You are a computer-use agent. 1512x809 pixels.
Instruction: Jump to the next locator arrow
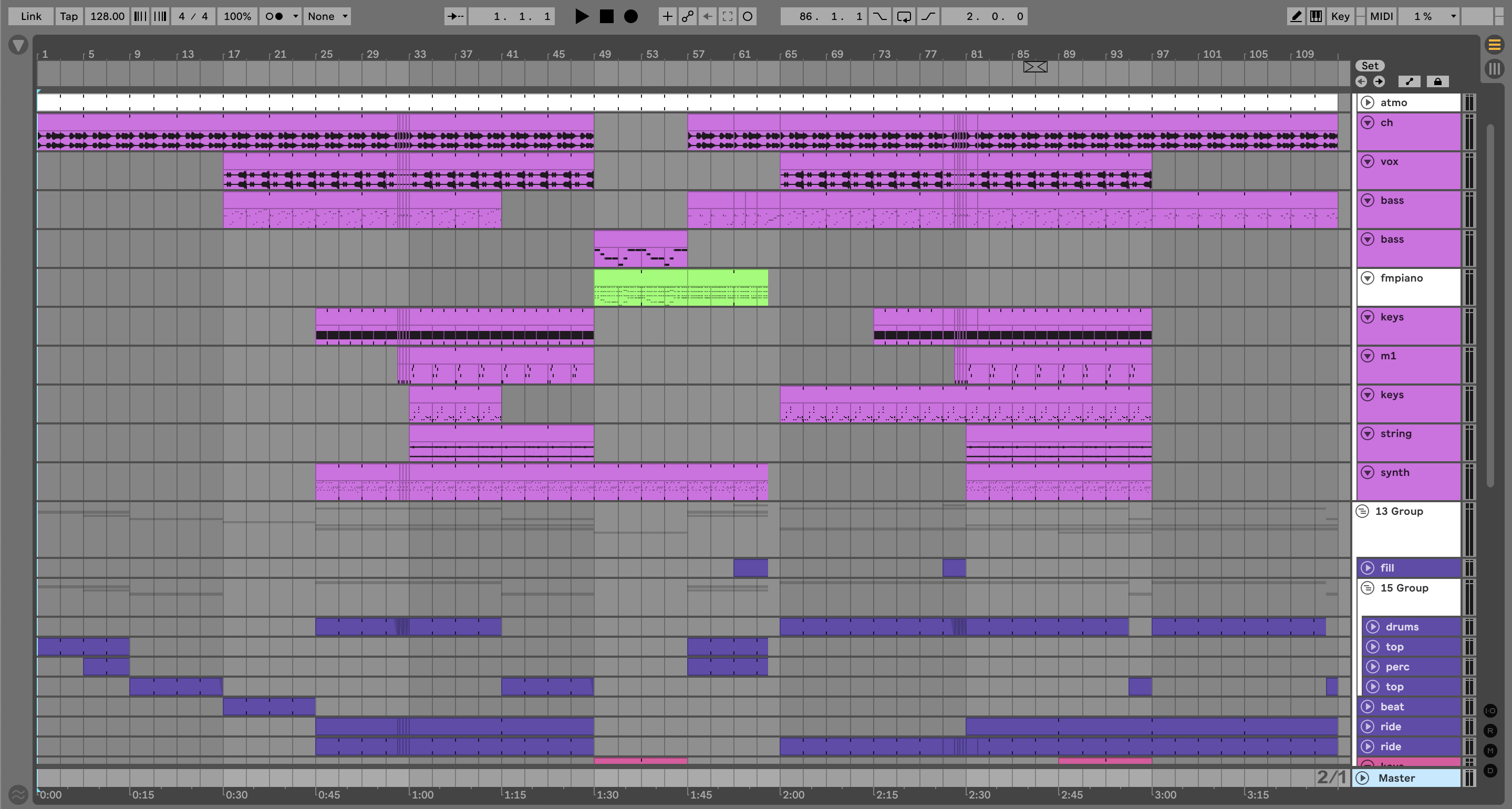pos(1379,81)
